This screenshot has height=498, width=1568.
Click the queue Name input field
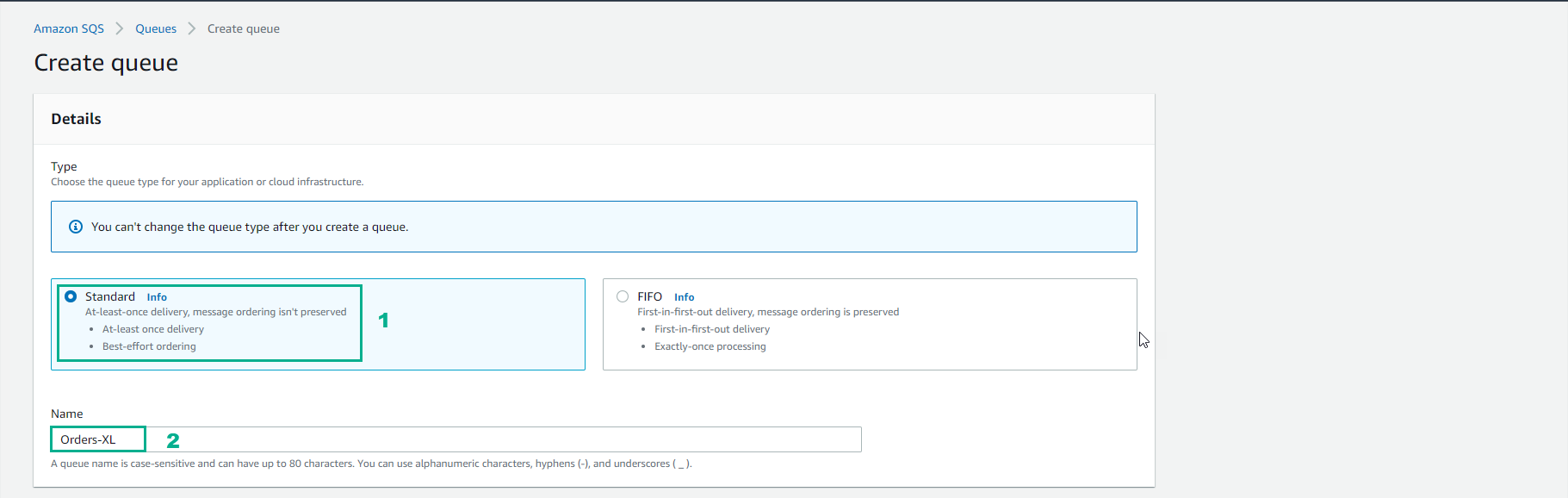point(456,439)
